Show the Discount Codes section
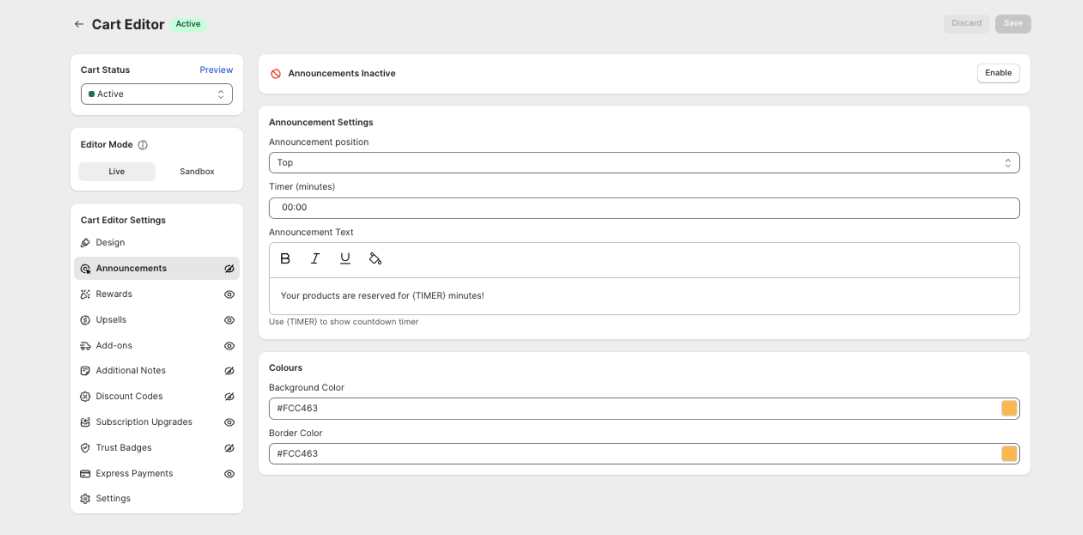Viewport: 1083px width, 535px height. 230,396
